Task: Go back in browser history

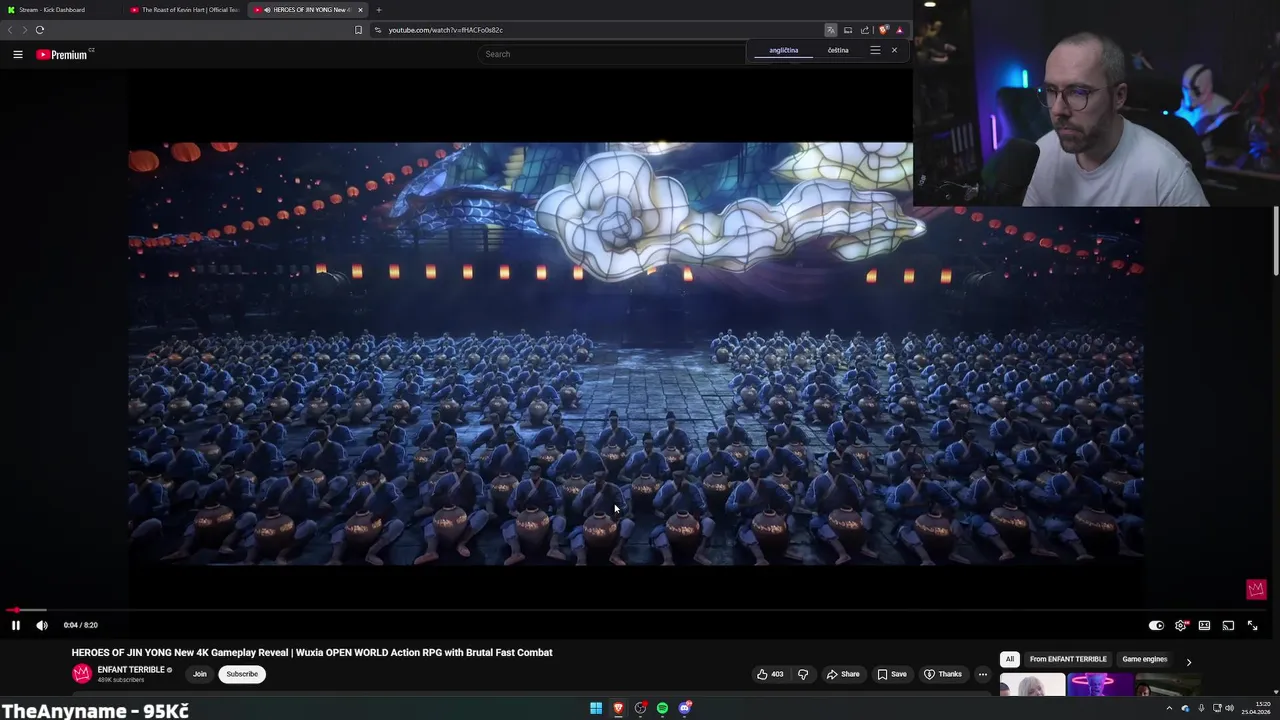Action: click(x=10, y=30)
